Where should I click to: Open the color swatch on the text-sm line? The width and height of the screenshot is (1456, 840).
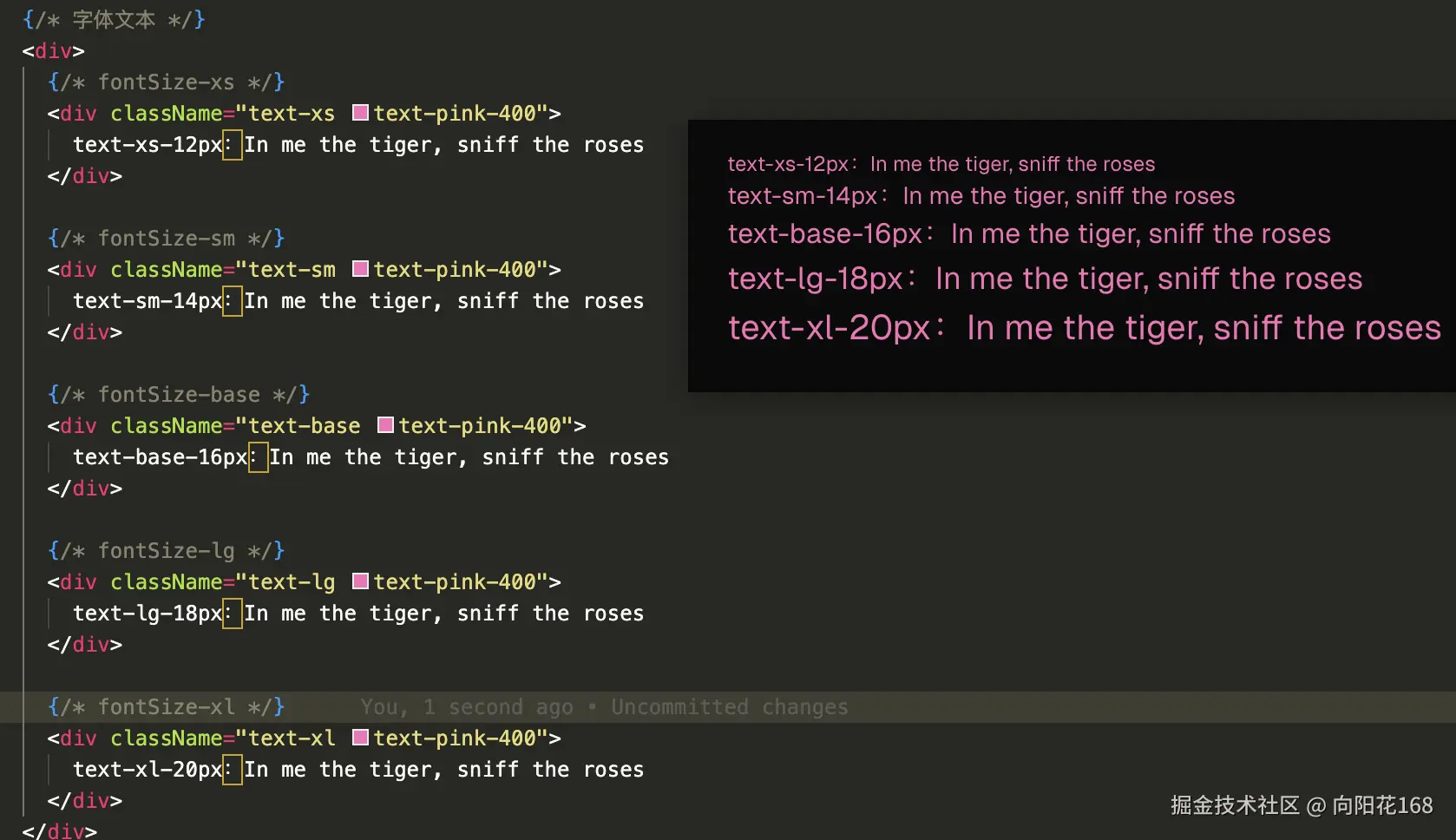tap(360, 269)
